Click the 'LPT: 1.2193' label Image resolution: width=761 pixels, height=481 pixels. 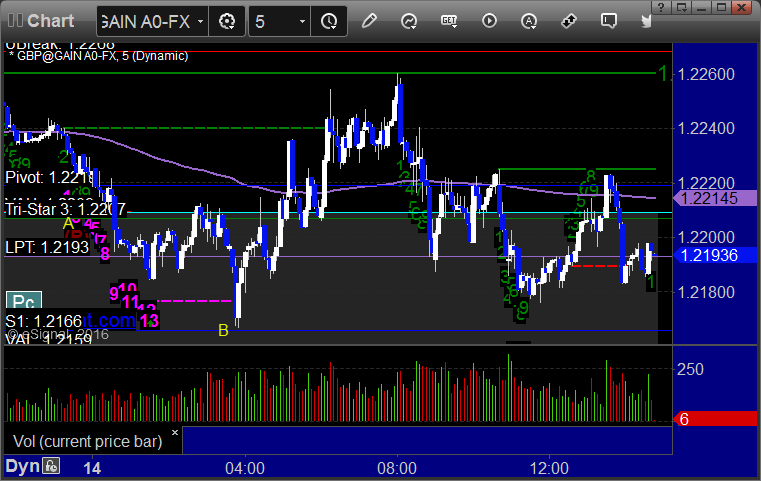tap(47, 247)
